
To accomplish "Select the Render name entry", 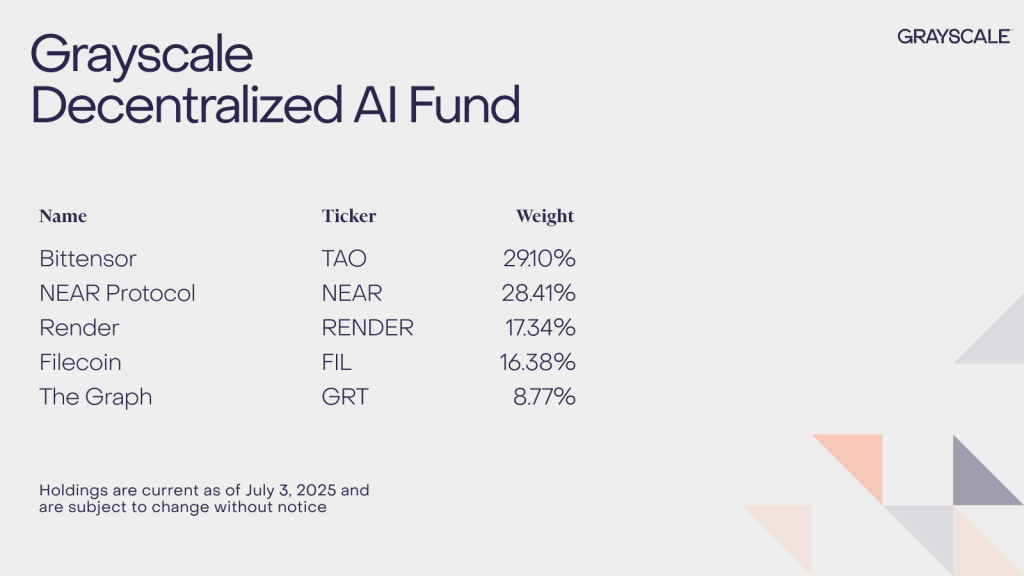I will (79, 328).
